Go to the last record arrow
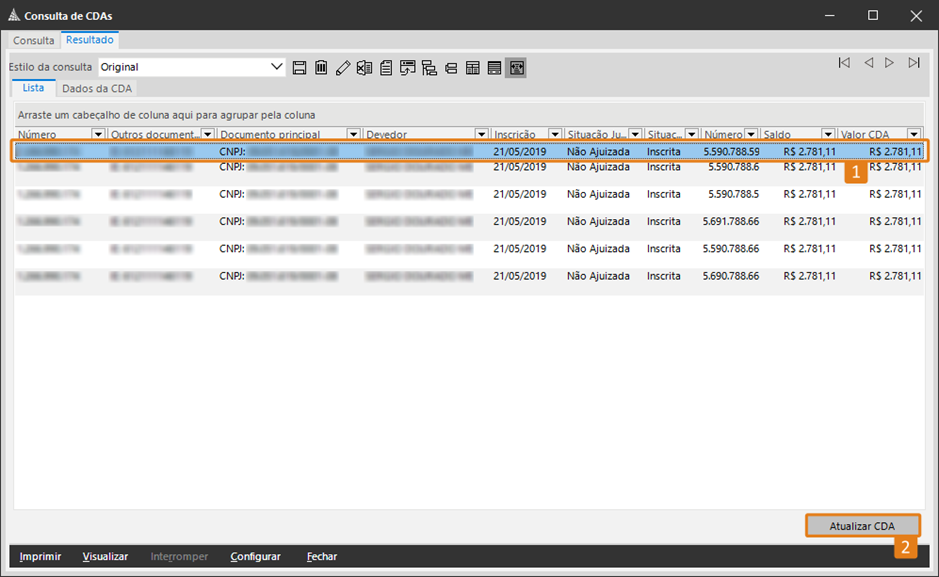 tap(914, 63)
